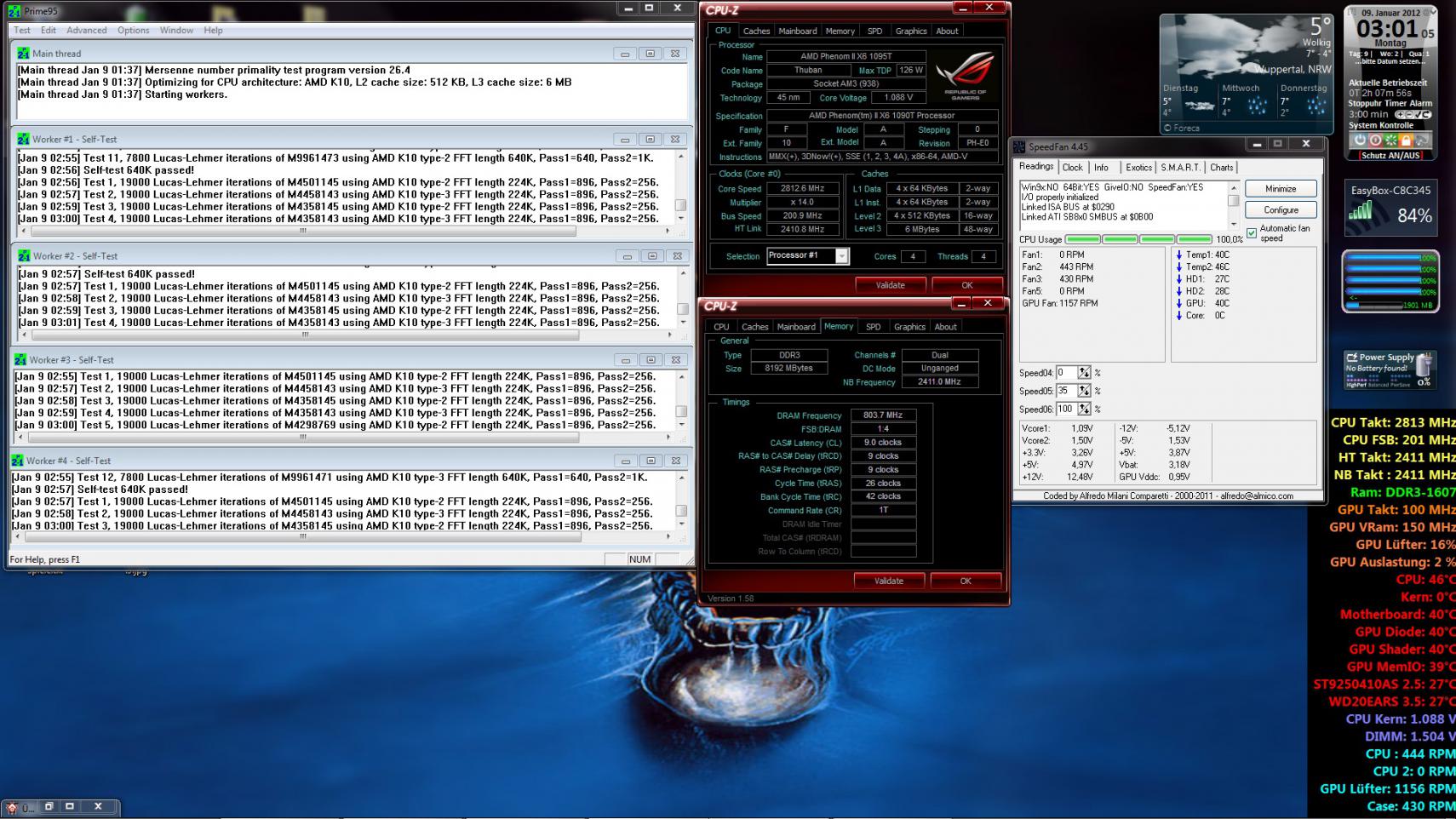The width and height of the screenshot is (1456, 819).
Task: Open the Test menu in Prime95
Action: [x=22, y=30]
